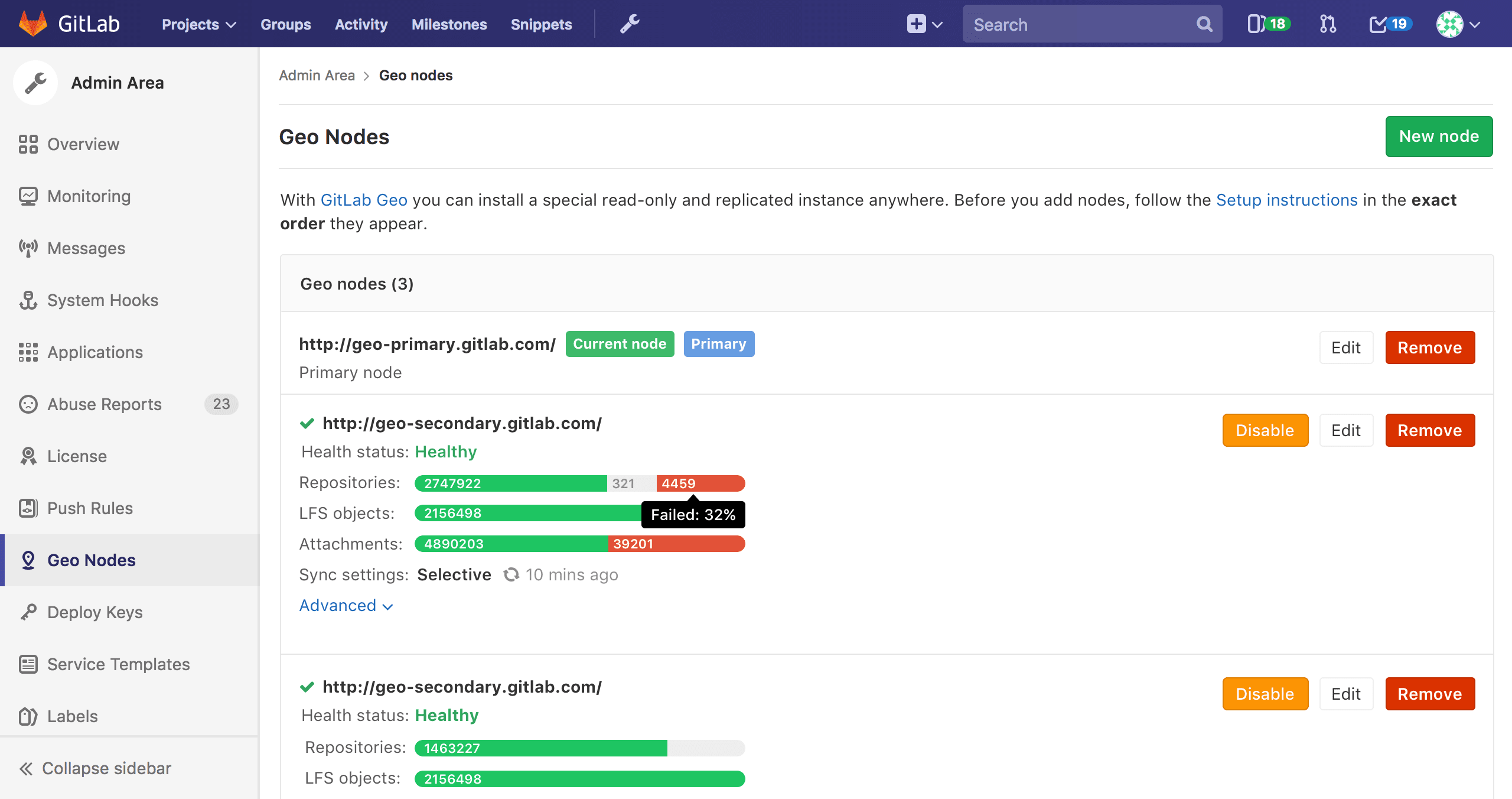Click the wrench/admin settings icon
Screen dimensions: 1512x799
629,24
